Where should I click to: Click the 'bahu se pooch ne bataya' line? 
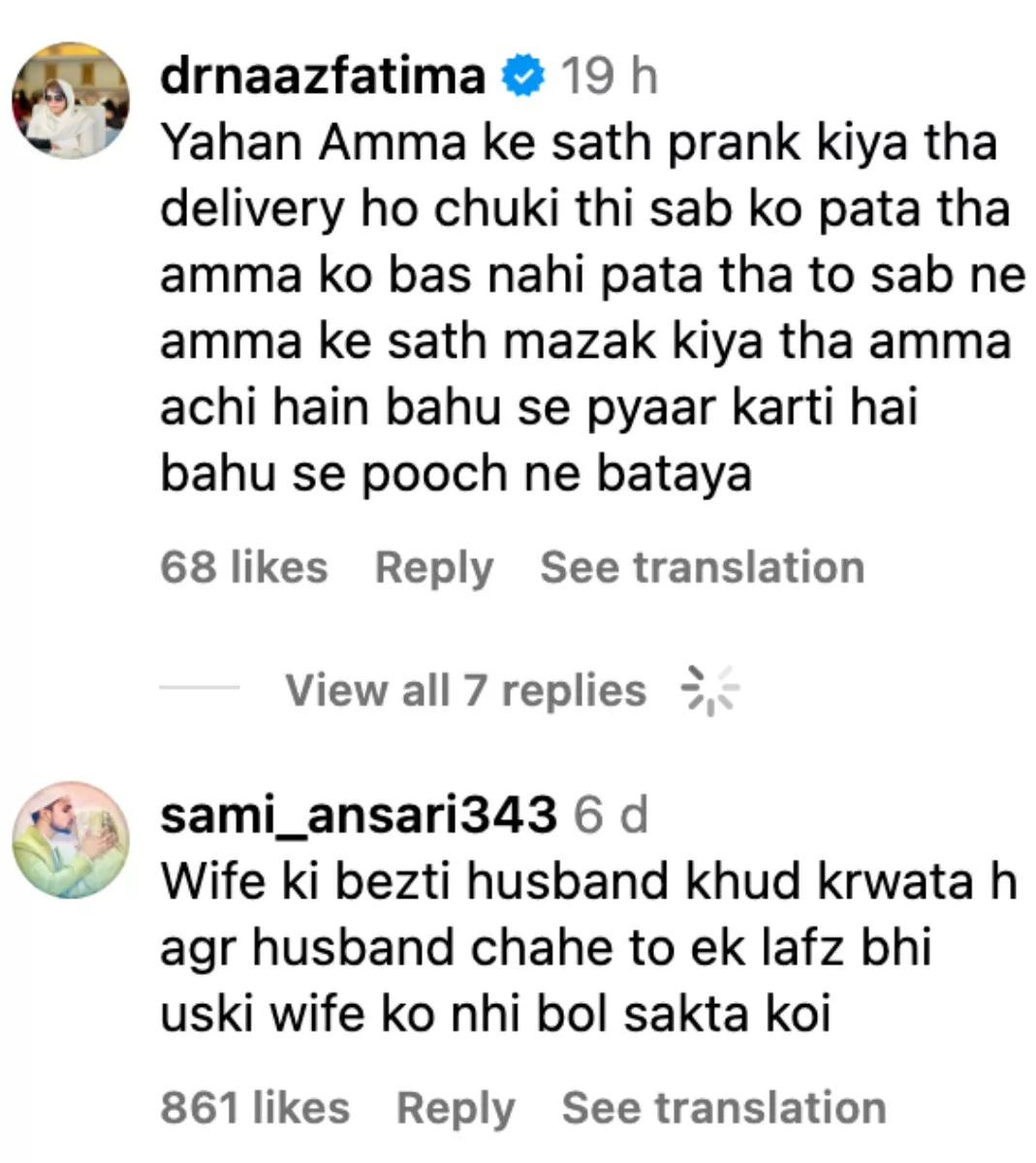pyautogui.click(x=455, y=474)
